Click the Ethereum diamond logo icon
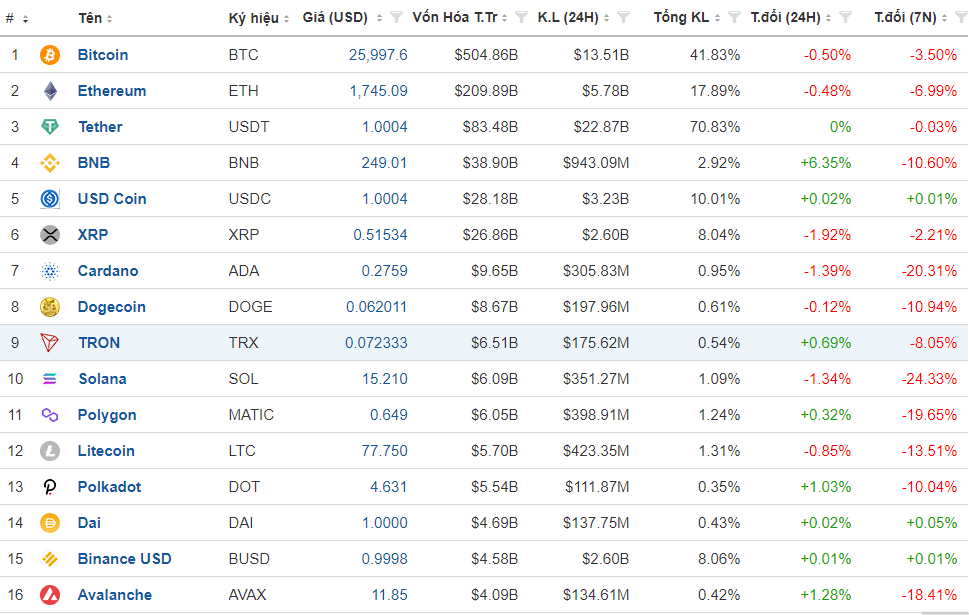 tap(50, 91)
